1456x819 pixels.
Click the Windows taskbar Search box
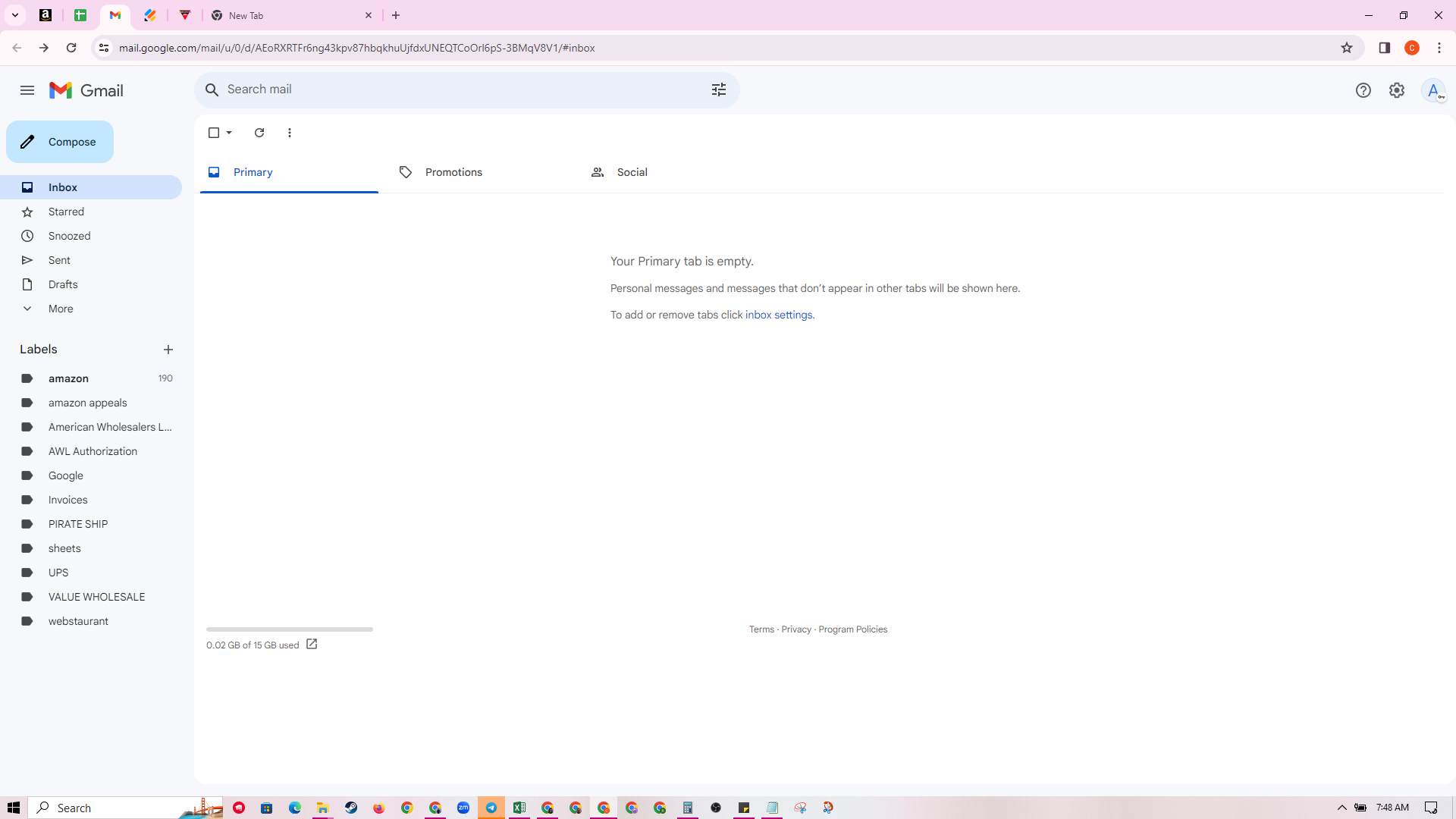point(126,808)
